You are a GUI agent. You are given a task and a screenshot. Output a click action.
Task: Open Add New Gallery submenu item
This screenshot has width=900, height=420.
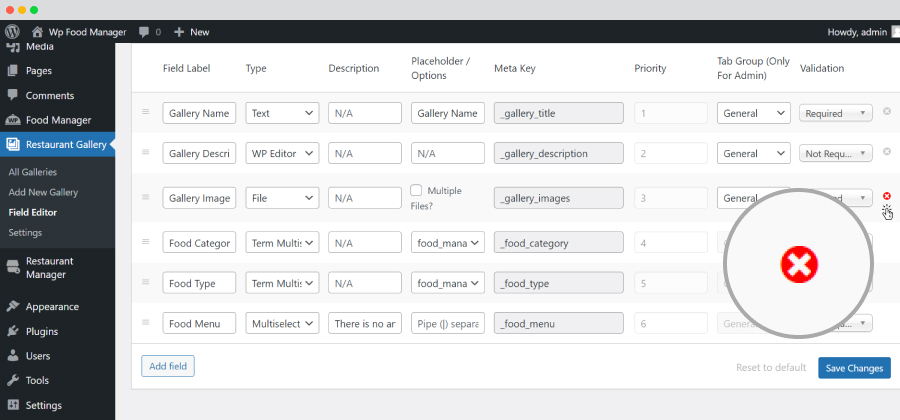point(43,192)
